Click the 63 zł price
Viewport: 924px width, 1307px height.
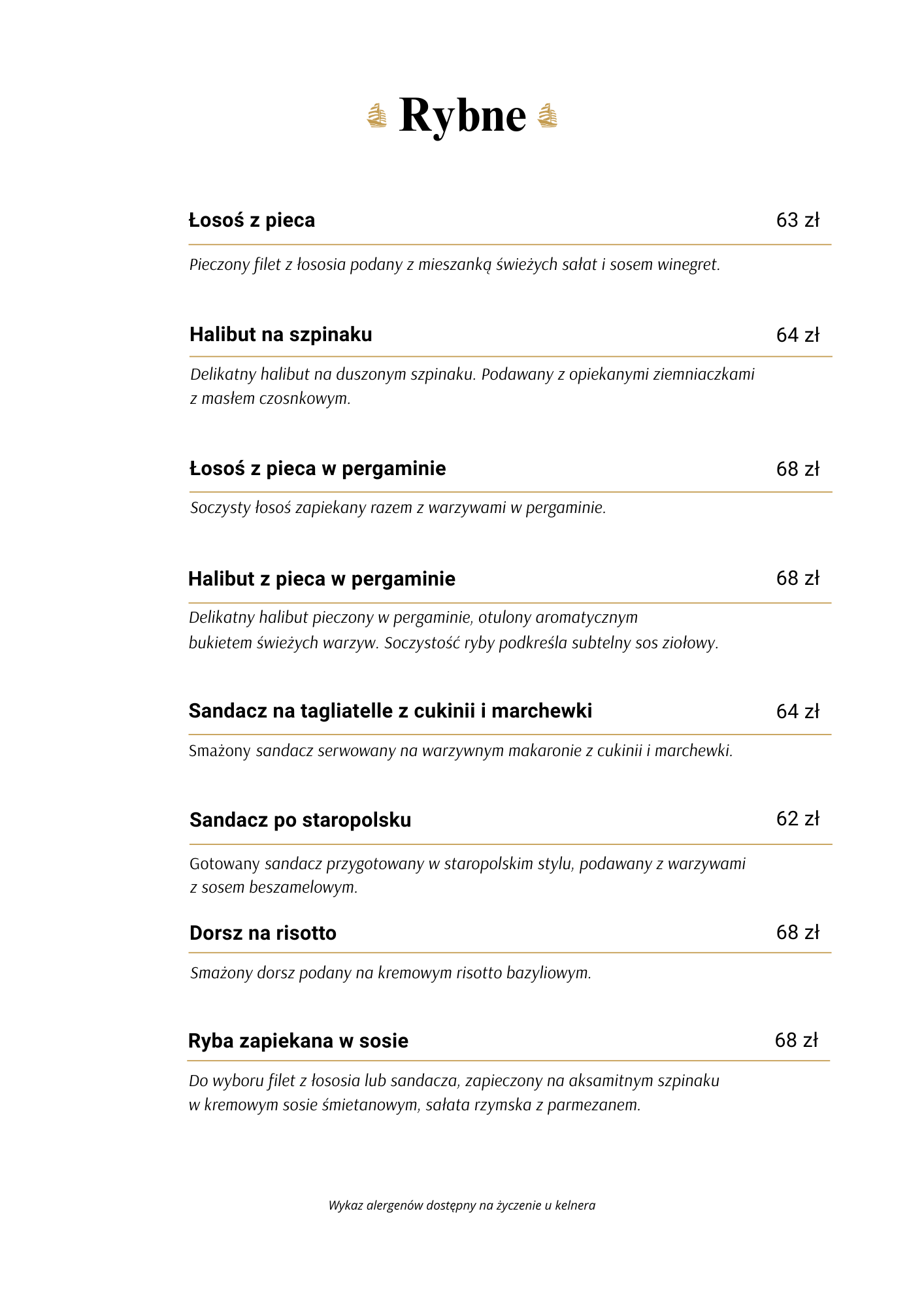[x=797, y=220]
